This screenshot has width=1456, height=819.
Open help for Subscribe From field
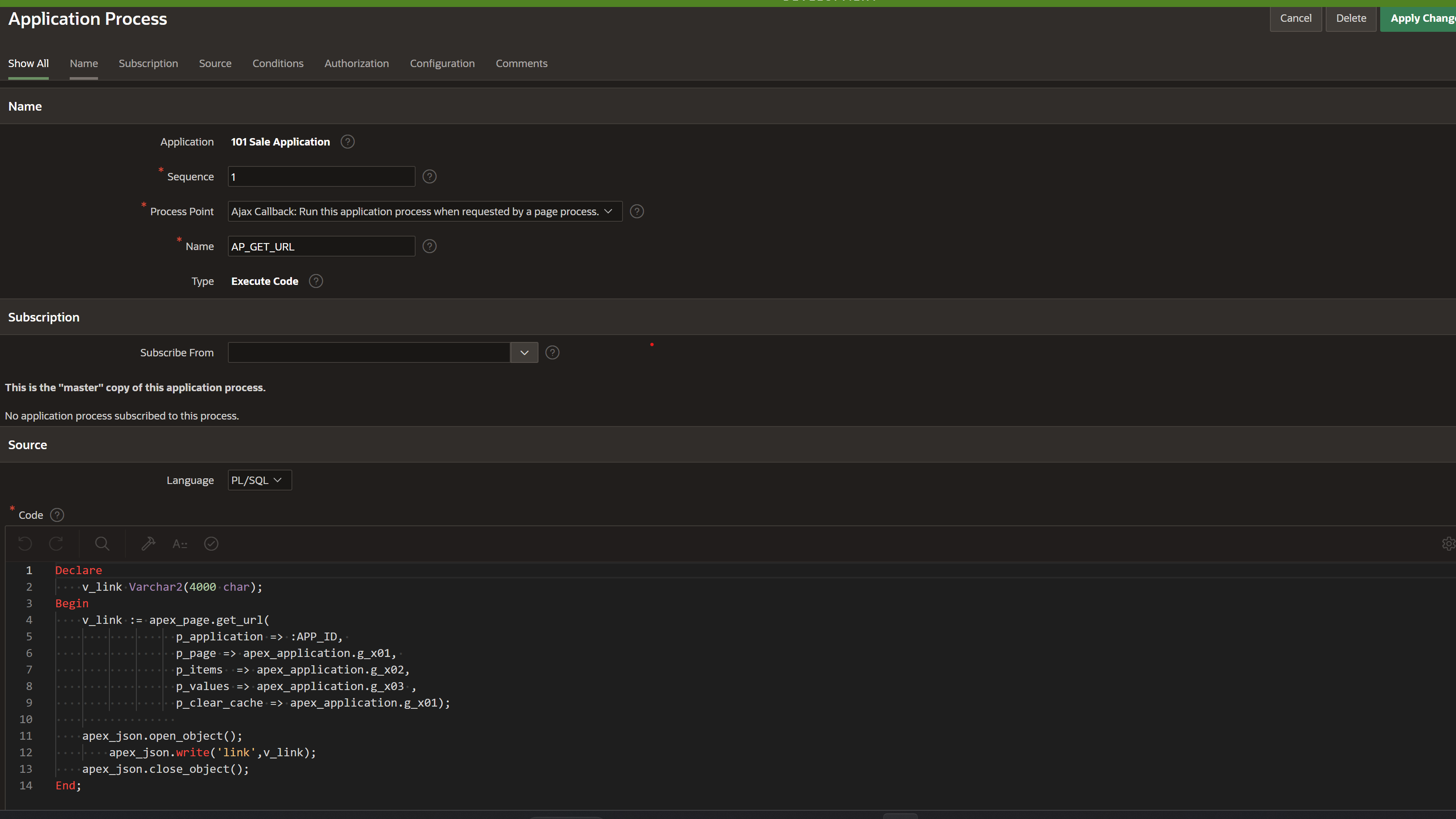pyautogui.click(x=552, y=353)
